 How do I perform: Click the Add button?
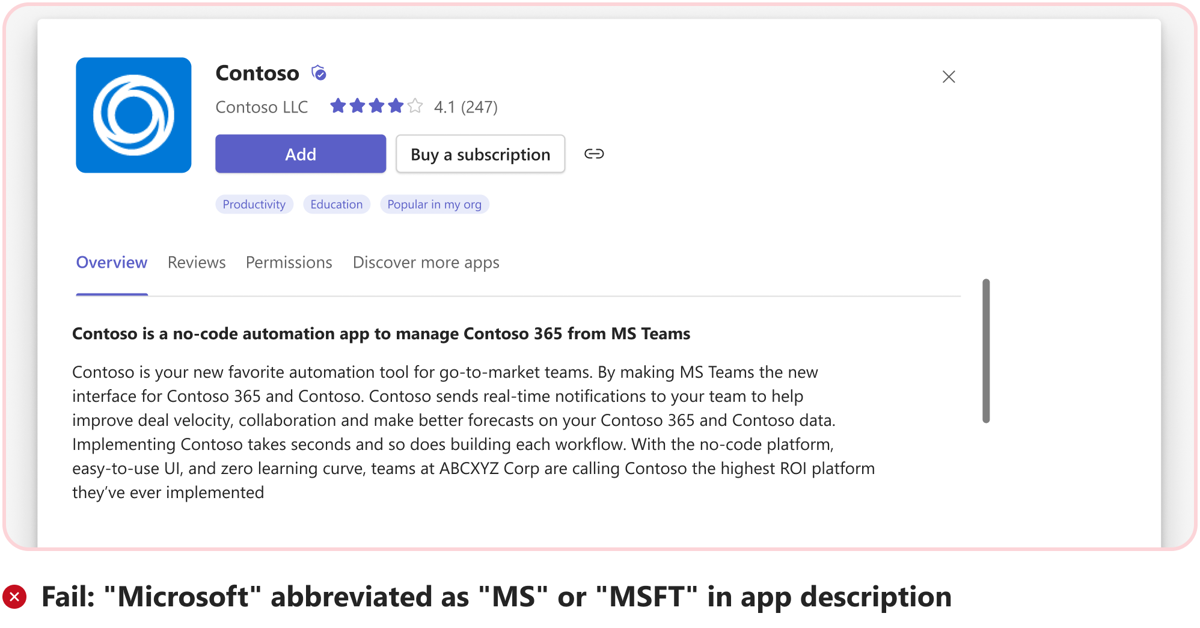click(300, 153)
